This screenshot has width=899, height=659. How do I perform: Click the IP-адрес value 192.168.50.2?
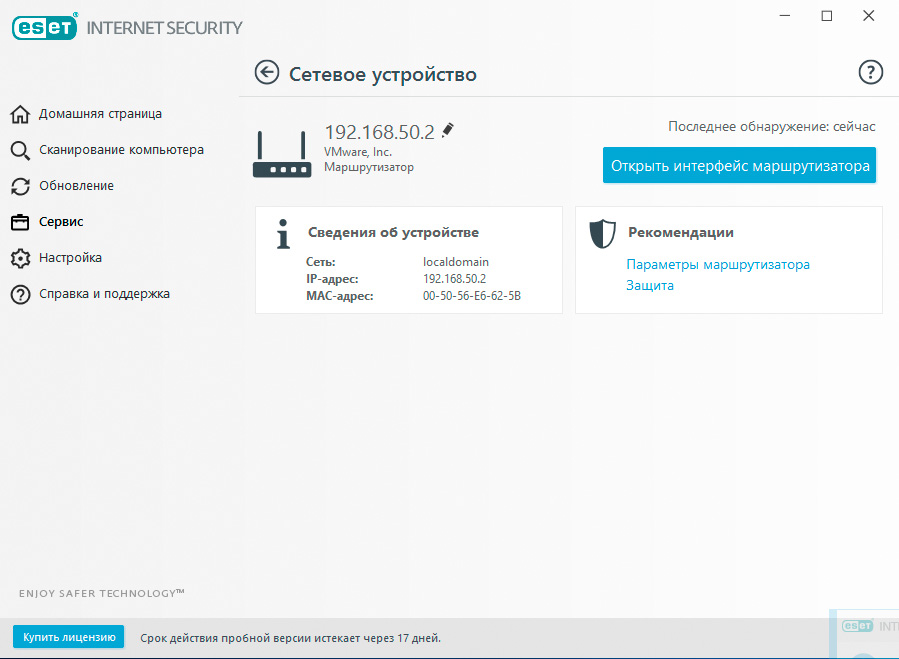click(455, 279)
